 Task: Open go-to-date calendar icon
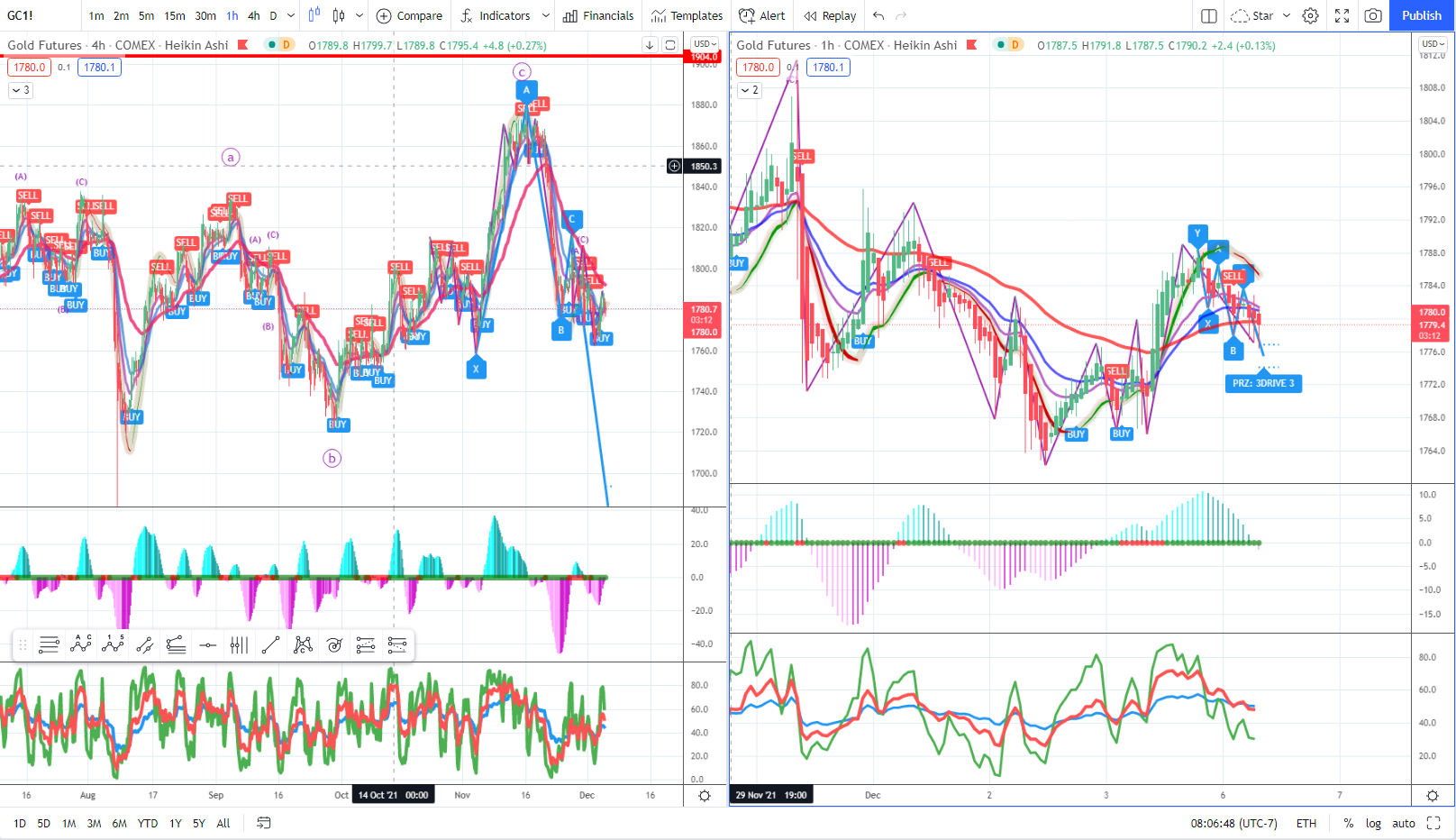[264, 823]
